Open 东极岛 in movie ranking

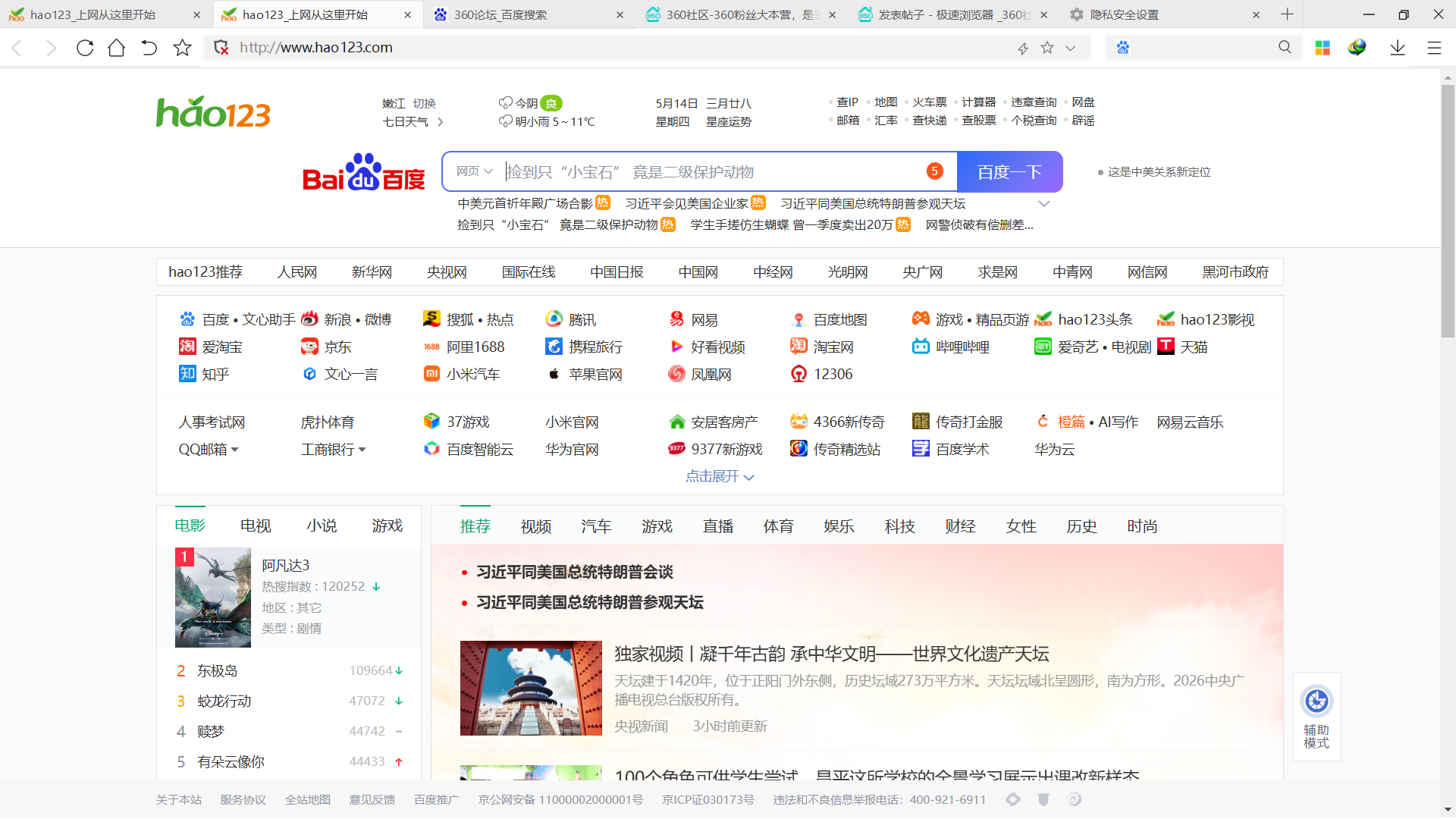[218, 671]
